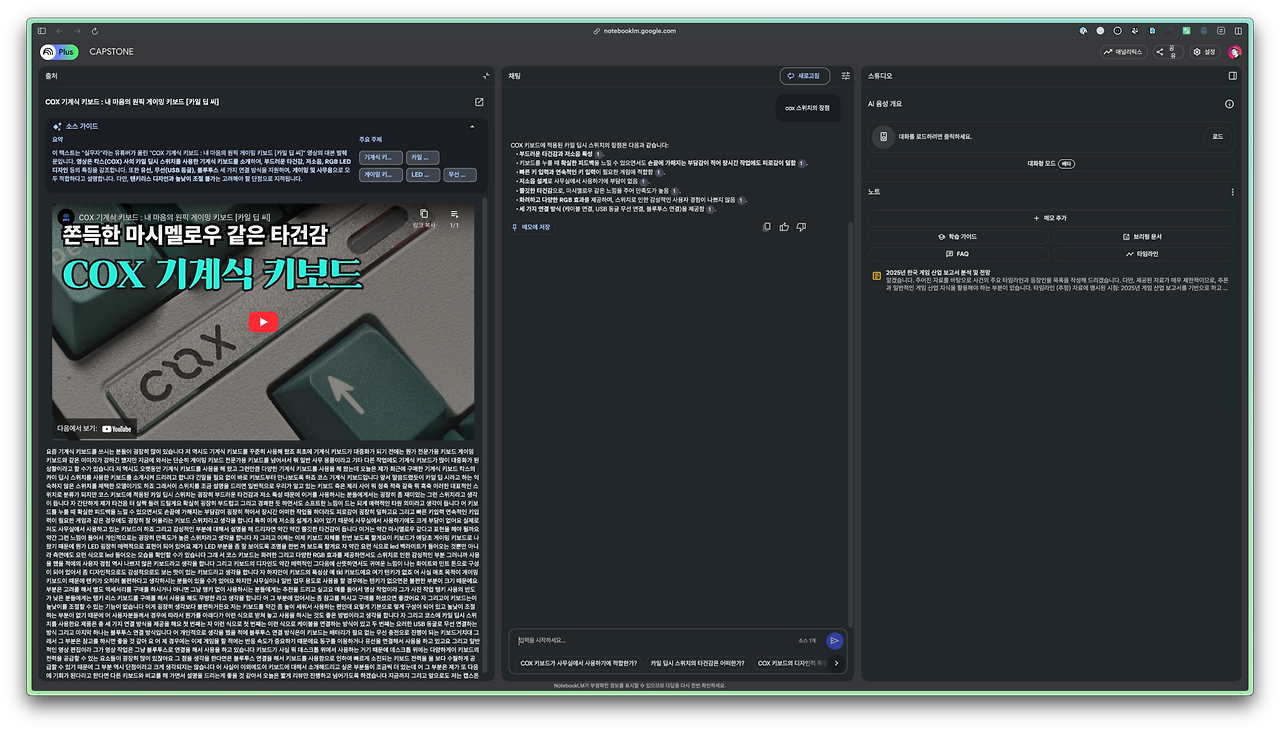The width and height of the screenshot is (1280, 731).
Task: Open 설정 settings
Action: [x=1205, y=52]
